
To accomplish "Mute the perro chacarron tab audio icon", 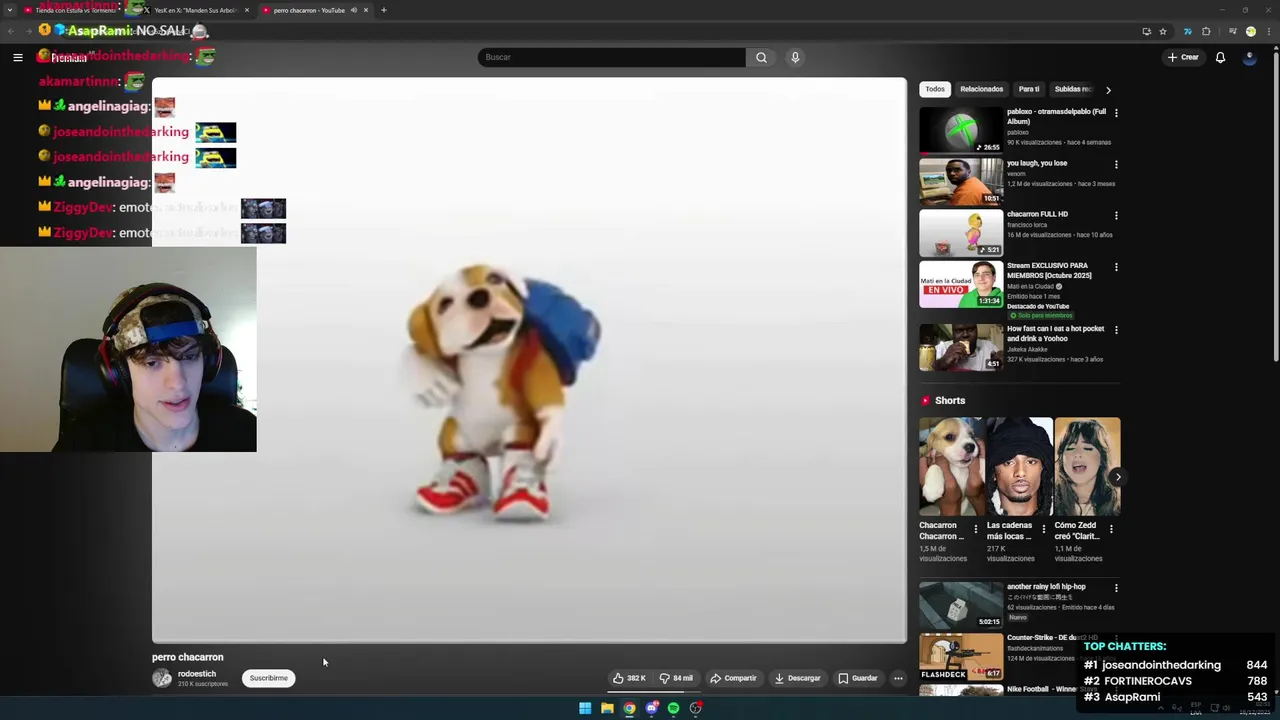I will pos(353,10).
